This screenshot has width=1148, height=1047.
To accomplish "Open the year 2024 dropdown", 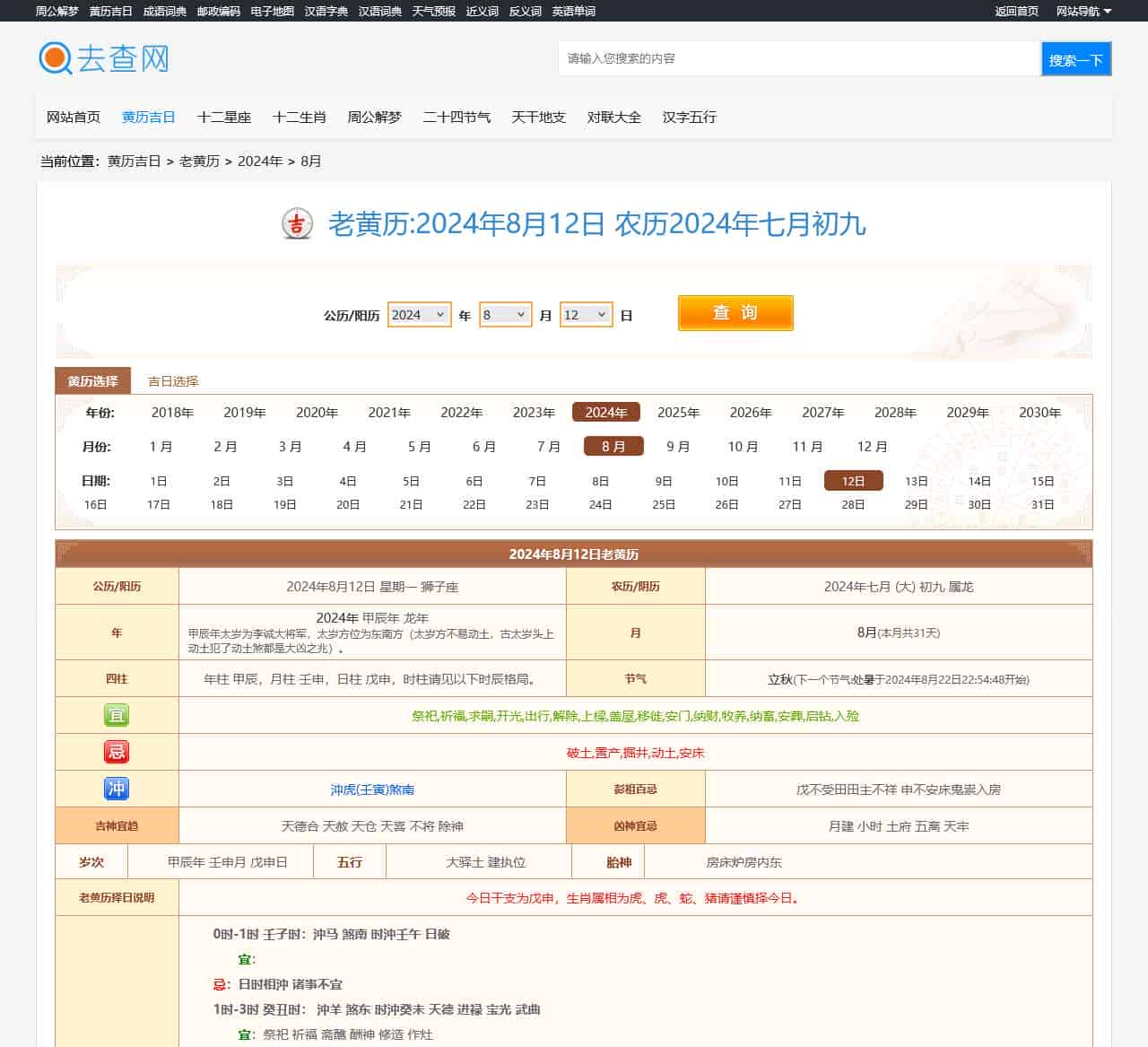I will [x=419, y=315].
